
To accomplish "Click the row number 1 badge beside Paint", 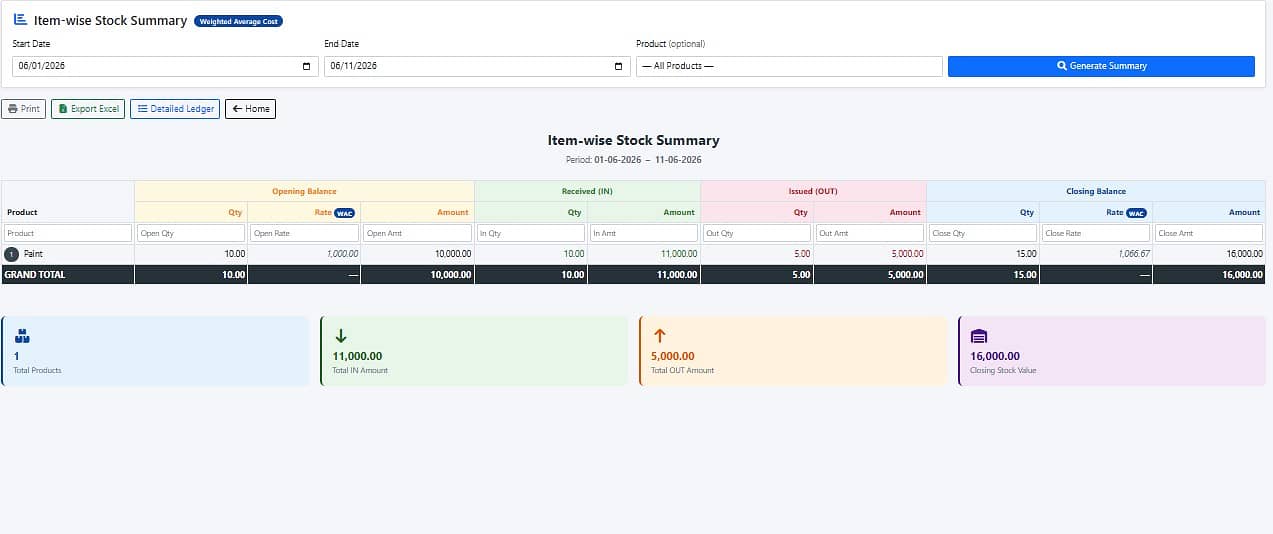I will pyautogui.click(x=12, y=255).
